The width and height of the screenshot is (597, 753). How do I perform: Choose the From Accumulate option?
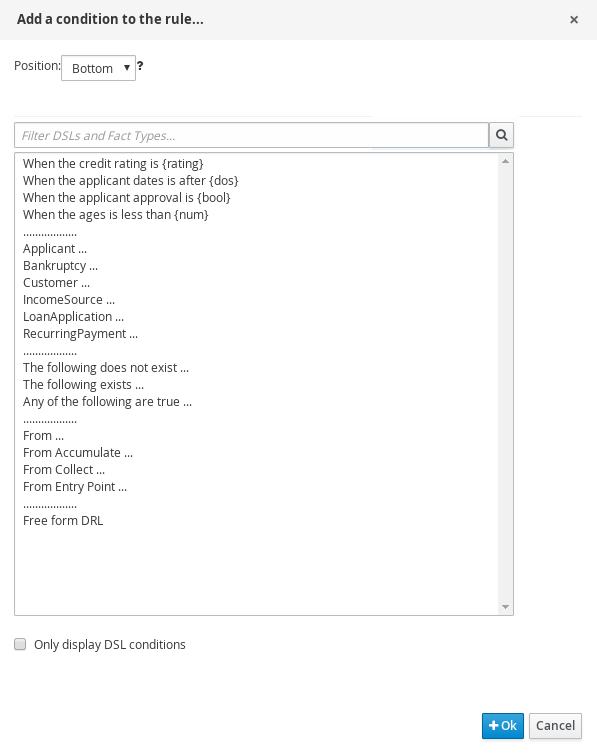click(x=78, y=453)
